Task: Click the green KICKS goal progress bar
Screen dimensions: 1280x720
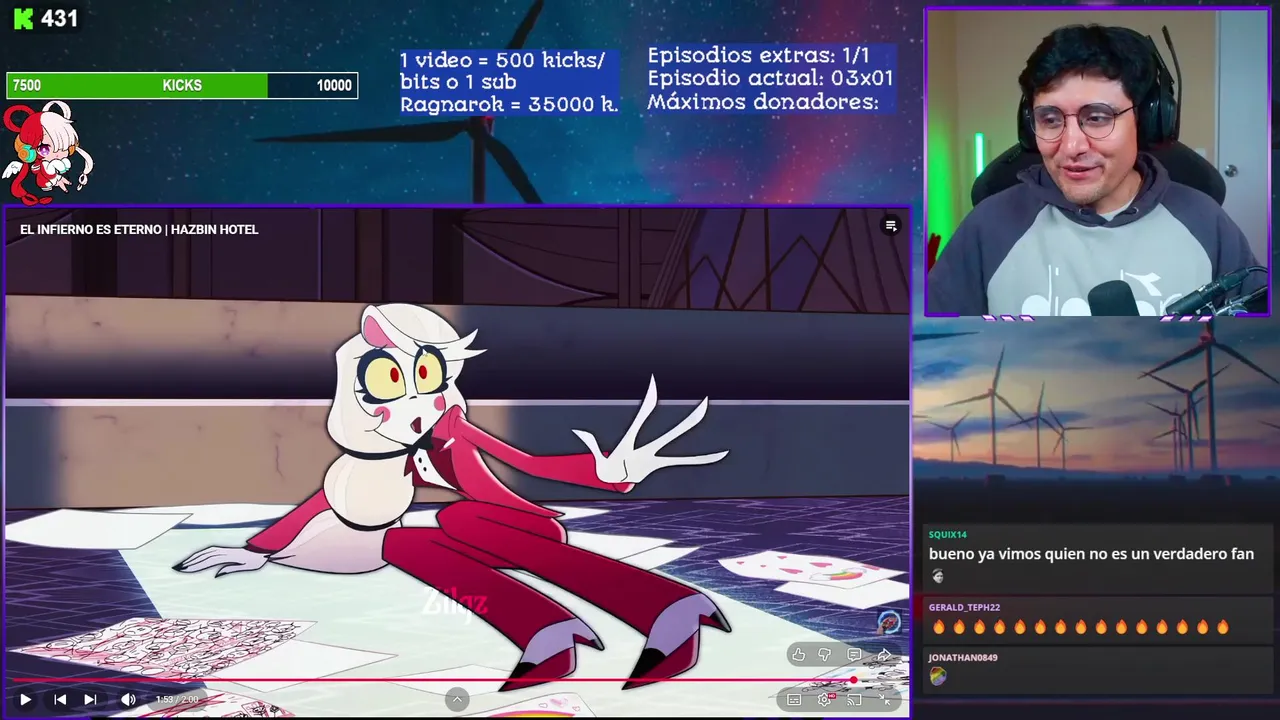Action: point(182,86)
